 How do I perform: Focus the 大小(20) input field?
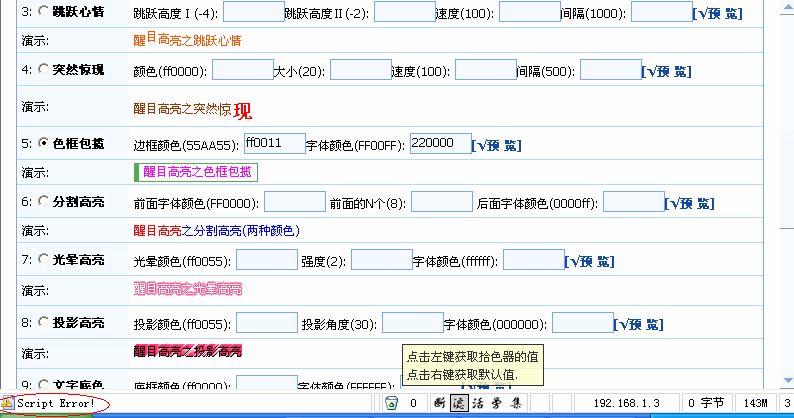361,69
